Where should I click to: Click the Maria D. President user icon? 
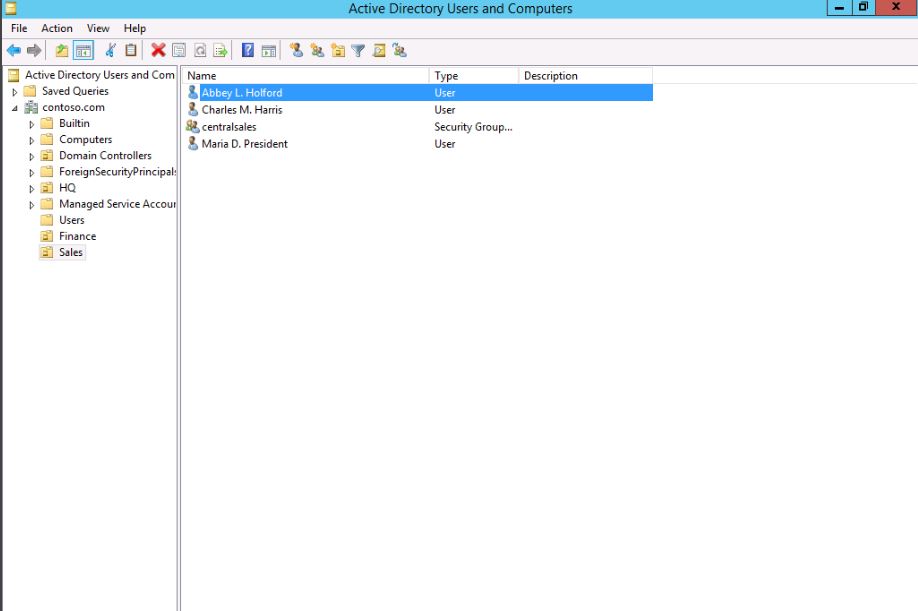193,143
